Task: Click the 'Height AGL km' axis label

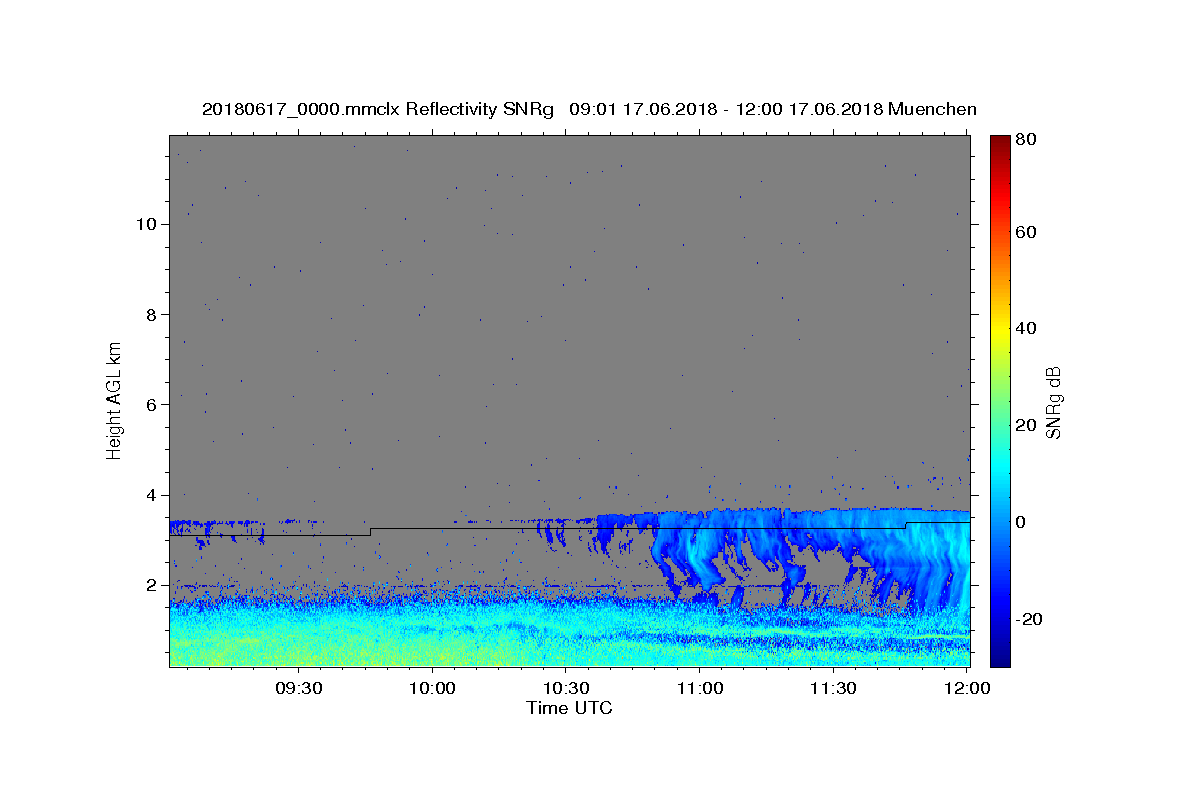Action: (x=115, y=399)
